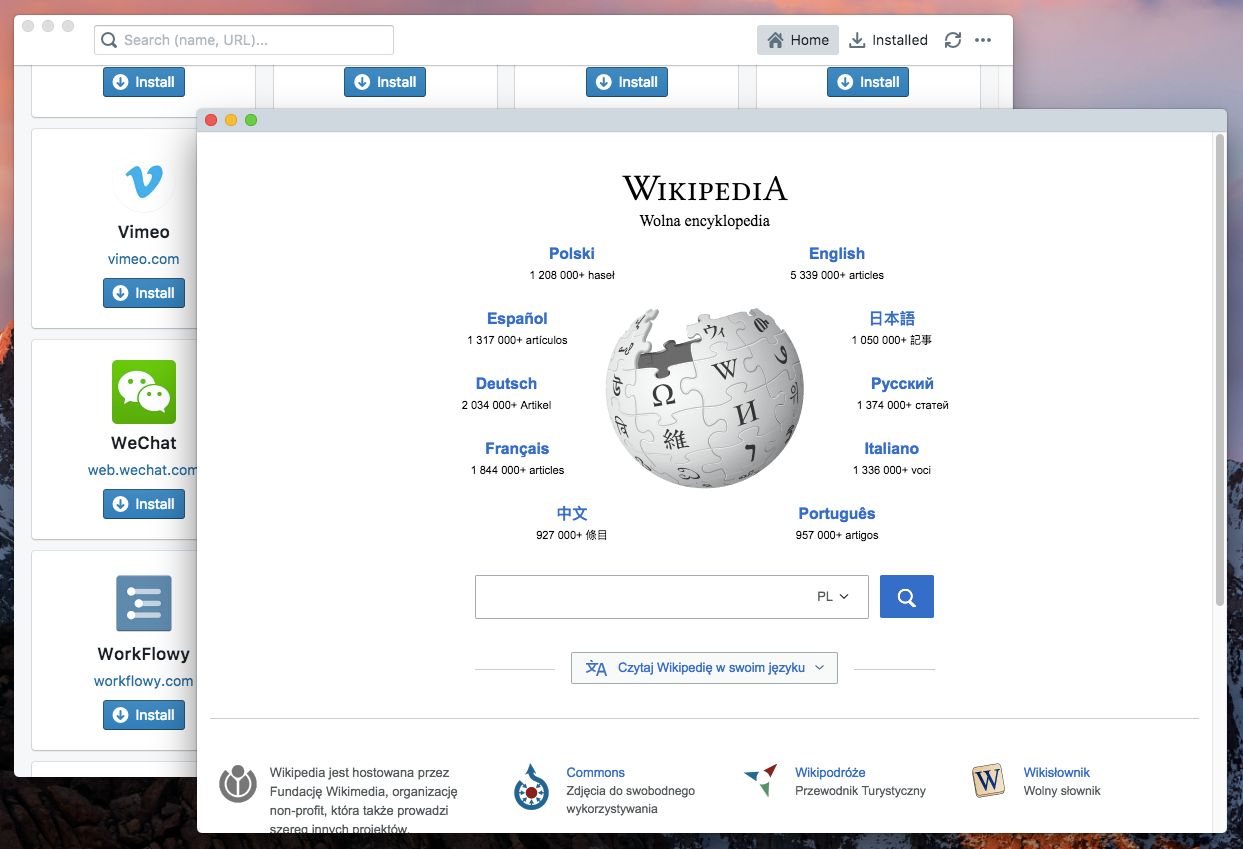This screenshot has width=1243, height=849.
Task: Open the vimeo.com link
Action: pos(144,259)
